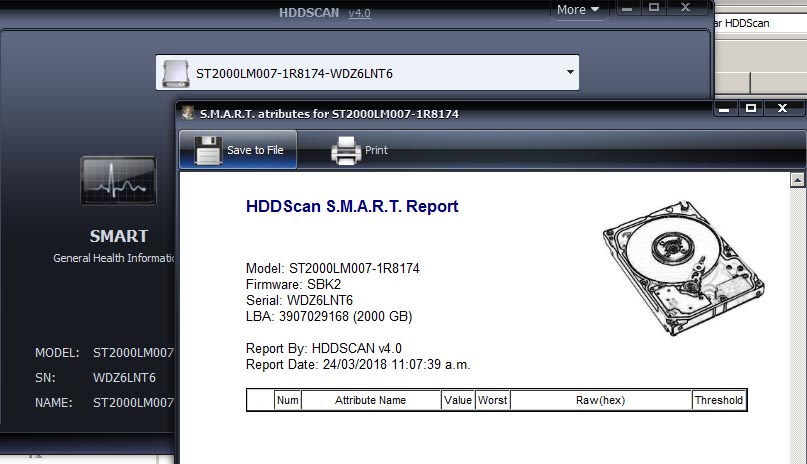Click the SMART label in main window
Image resolution: width=807 pixels, height=464 pixels.
(118, 236)
